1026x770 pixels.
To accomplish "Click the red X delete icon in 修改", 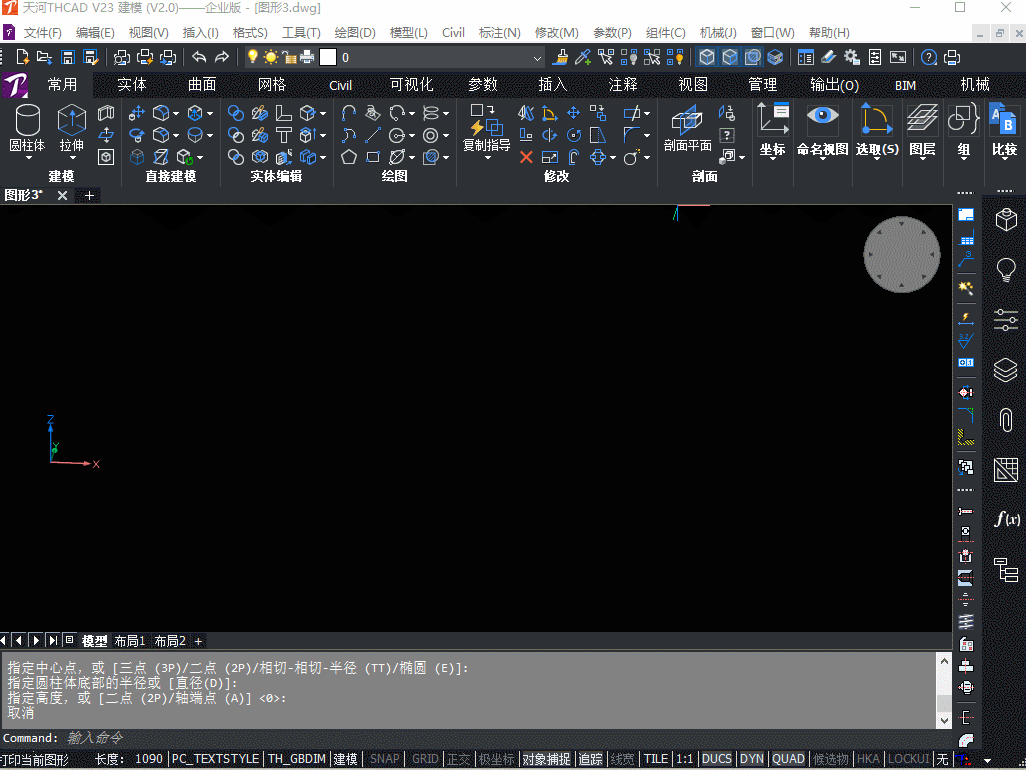I will [526, 157].
